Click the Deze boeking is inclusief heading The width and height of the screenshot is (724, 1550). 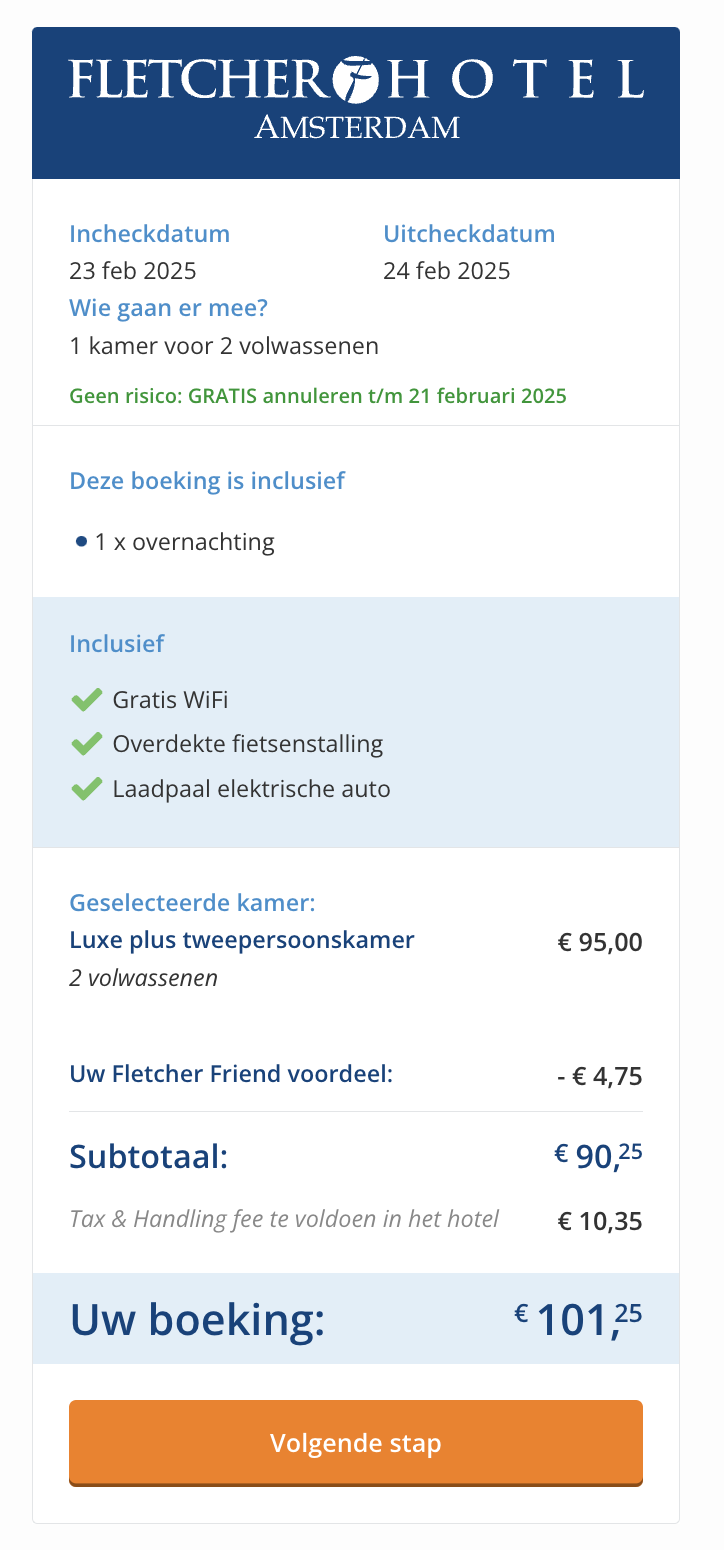pyautogui.click(x=207, y=481)
